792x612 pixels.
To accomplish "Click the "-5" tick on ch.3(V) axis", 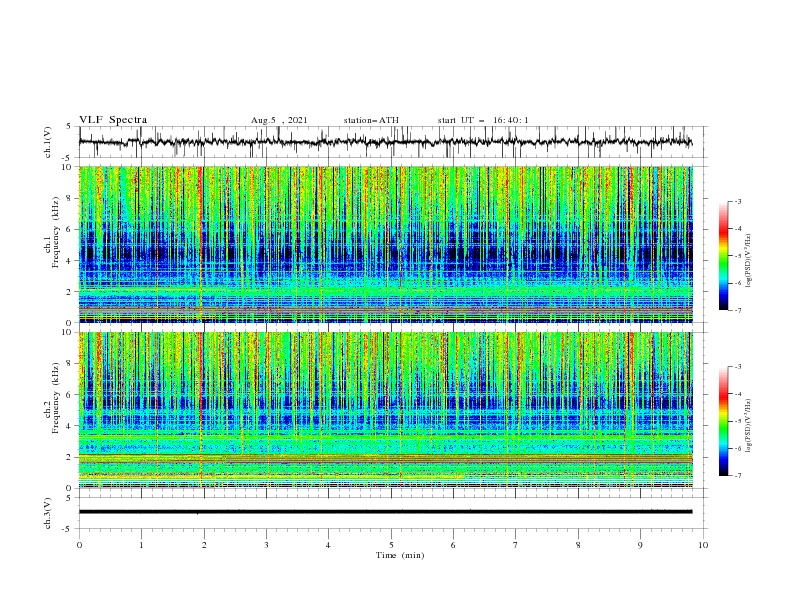I will click(x=68, y=529).
